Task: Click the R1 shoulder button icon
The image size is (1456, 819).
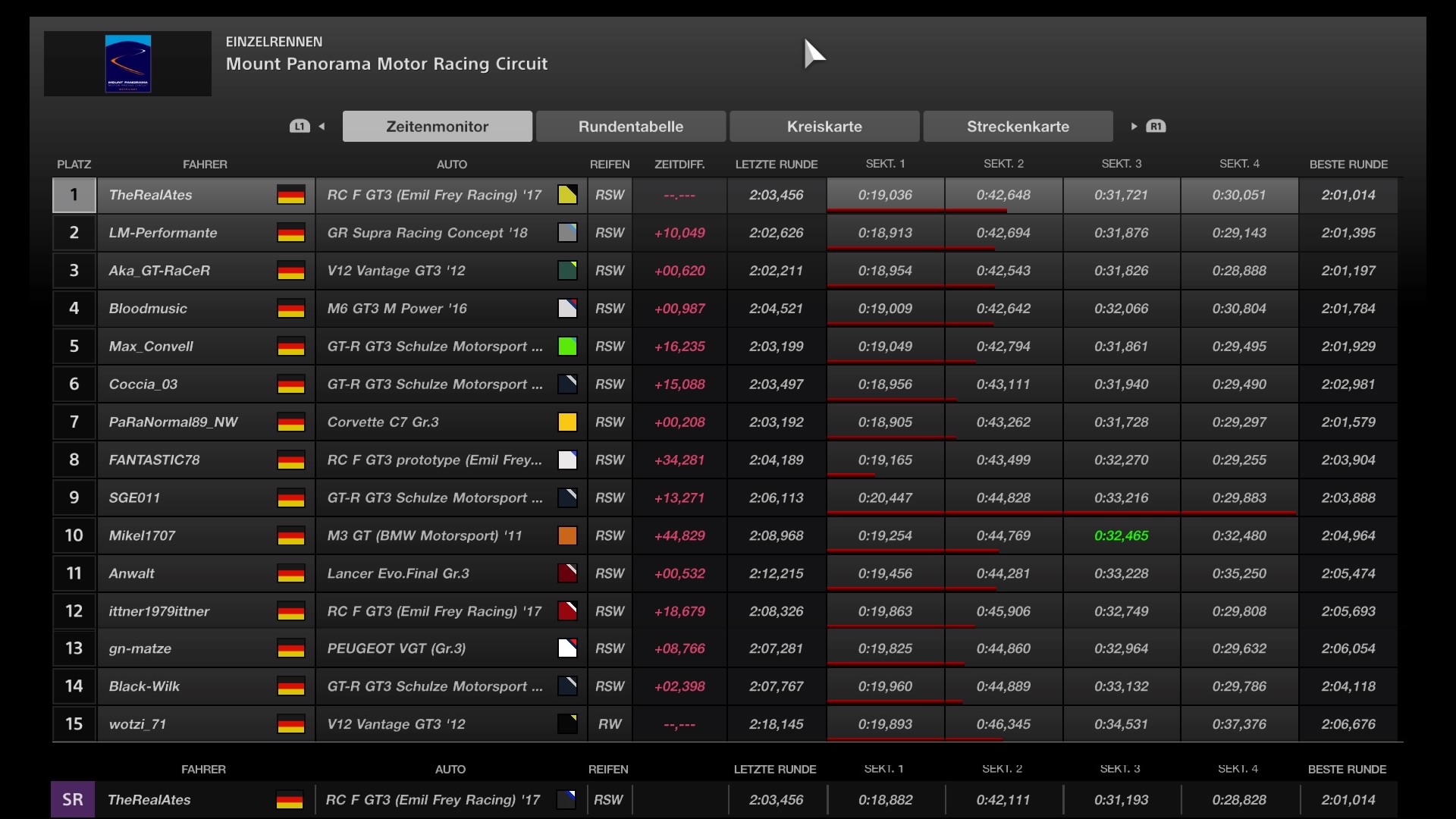Action: click(x=1156, y=127)
